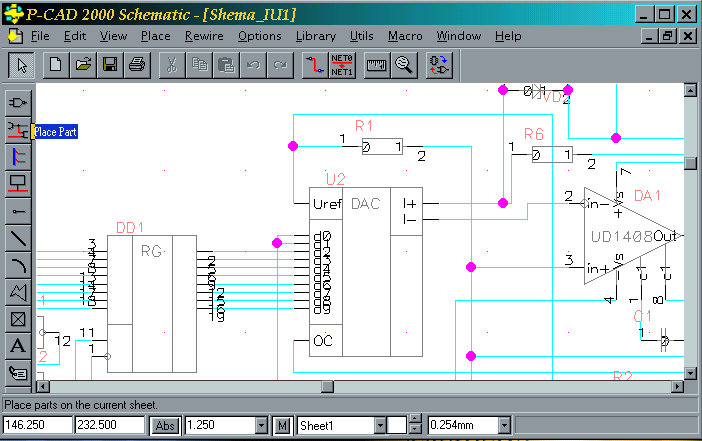Select the Place Polygon tool
The image size is (702, 441).
(18, 293)
